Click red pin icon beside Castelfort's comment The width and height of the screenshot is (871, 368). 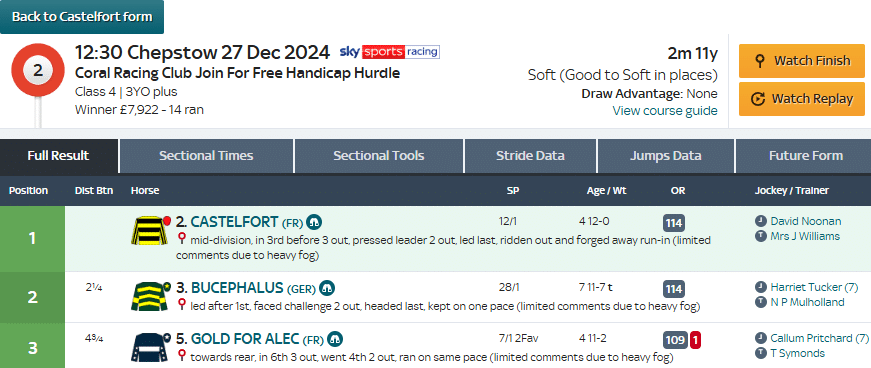181,239
